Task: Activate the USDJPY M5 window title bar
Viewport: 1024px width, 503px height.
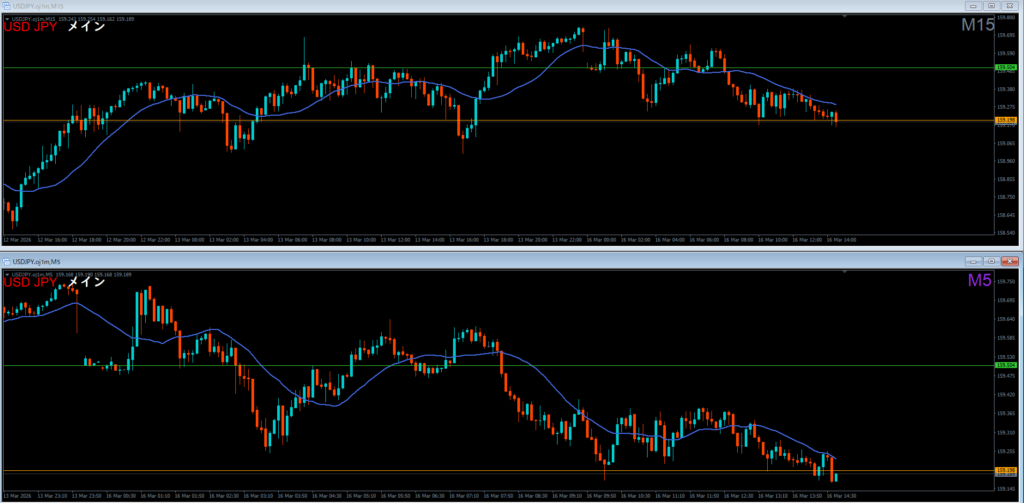Action: click(400, 260)
